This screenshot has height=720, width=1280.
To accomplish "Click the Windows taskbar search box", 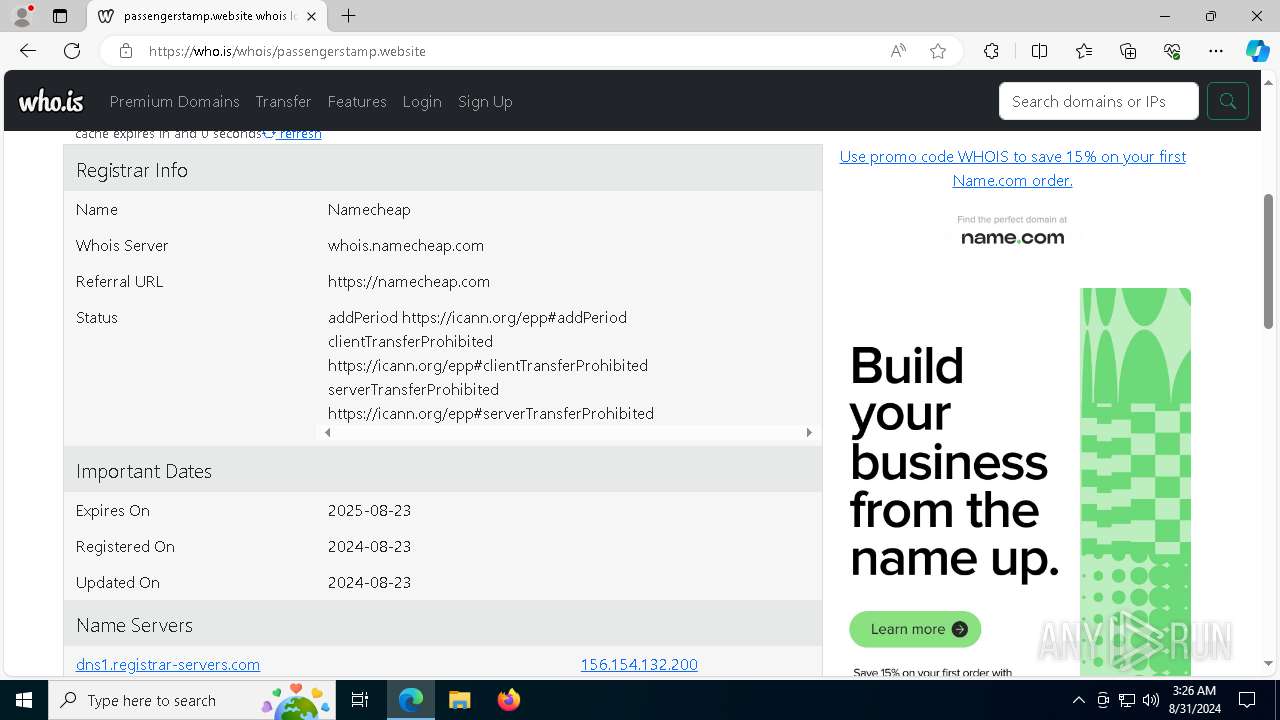I will (191, 700).
